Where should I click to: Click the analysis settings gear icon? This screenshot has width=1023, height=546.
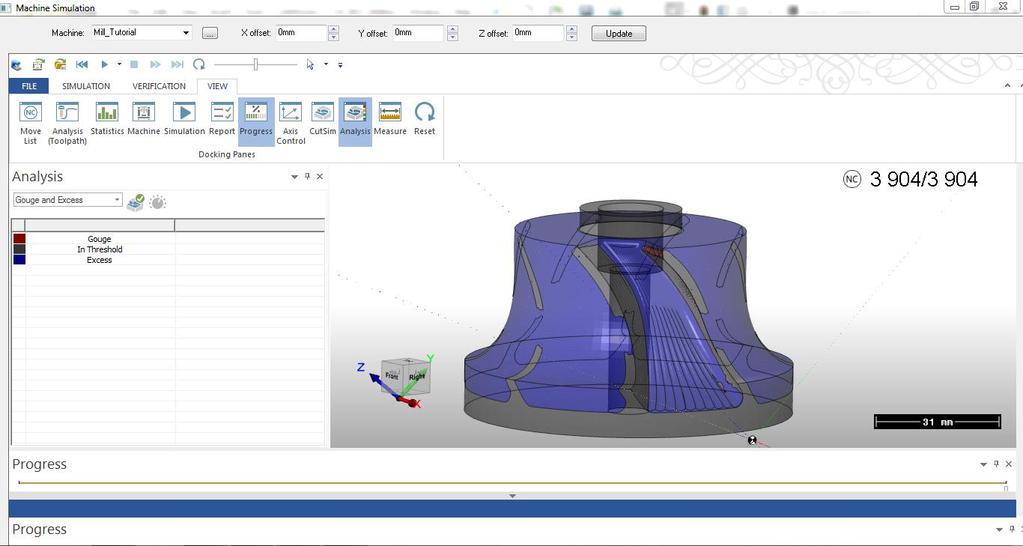[157, 202]
